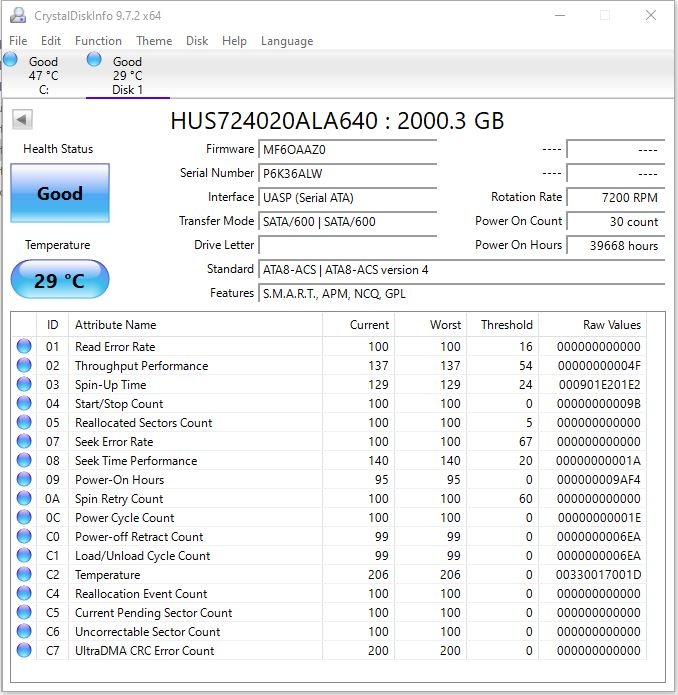Select the C: drive tab at 47 °C
This screenshot has height=695, width=678.
[x=43, y=75]
